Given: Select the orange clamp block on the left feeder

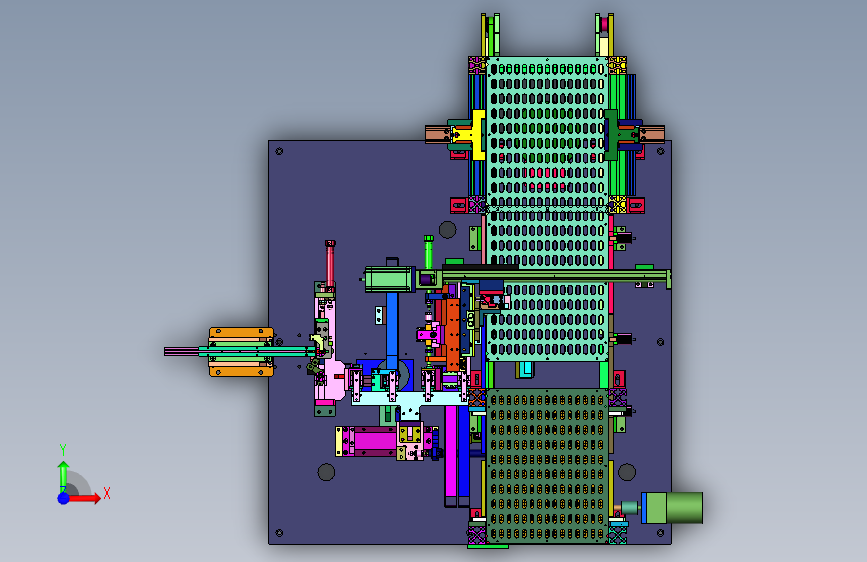Looking at the screenshot, I should click(x=241, y=352).
